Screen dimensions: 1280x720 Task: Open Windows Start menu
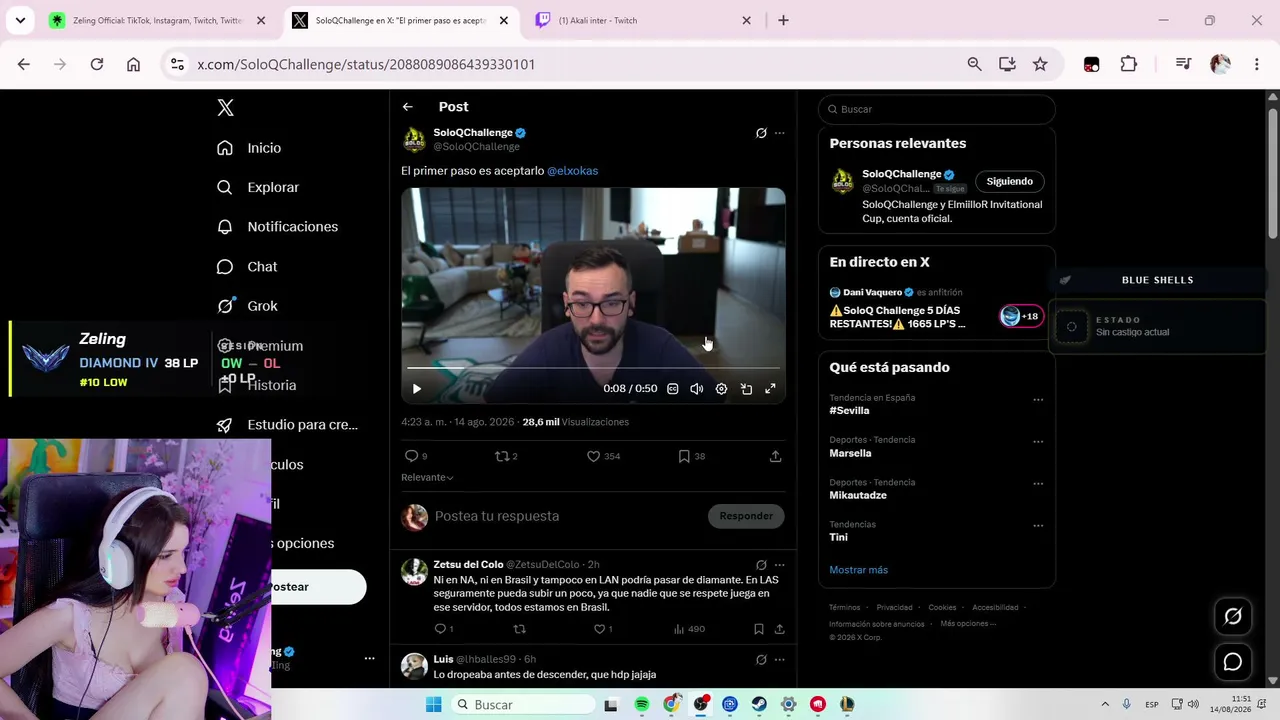click(x=433, y=705)
